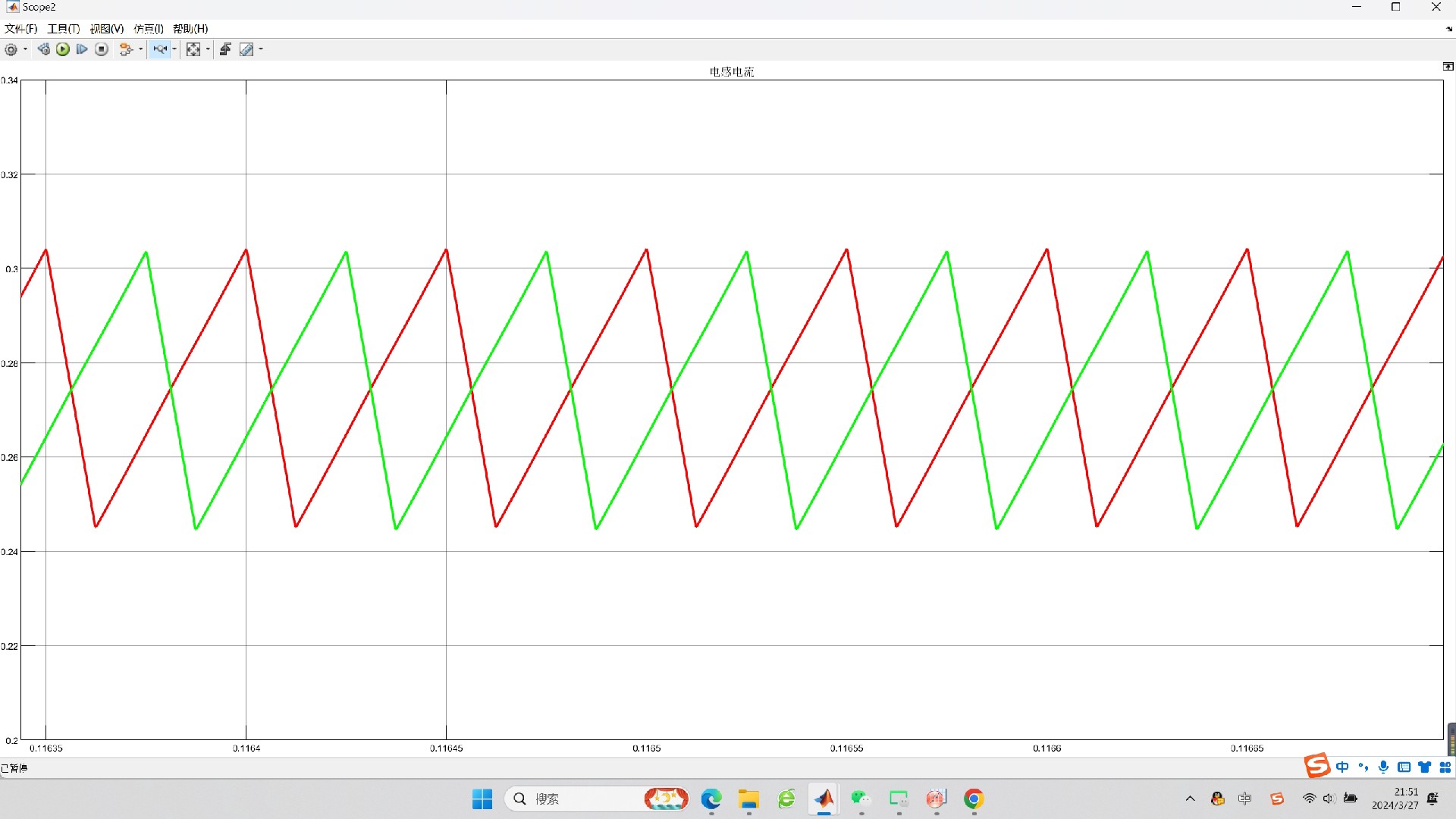Toggle the zoom X-axis tool
This screenshot has width=1456, height=819.
pyautogui.click(x=159, y=49)
